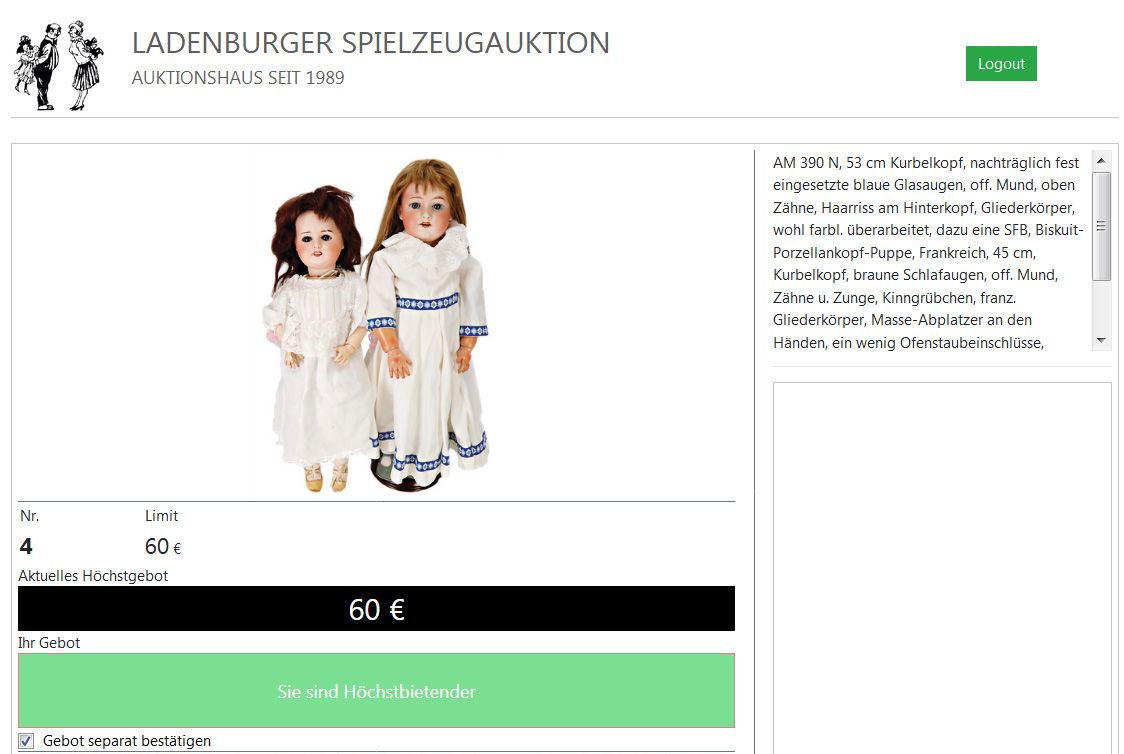Click the Ladenburger Spielzeugauktion title
The width and height of the screenshot is (1124, 754).
[371, 43]
